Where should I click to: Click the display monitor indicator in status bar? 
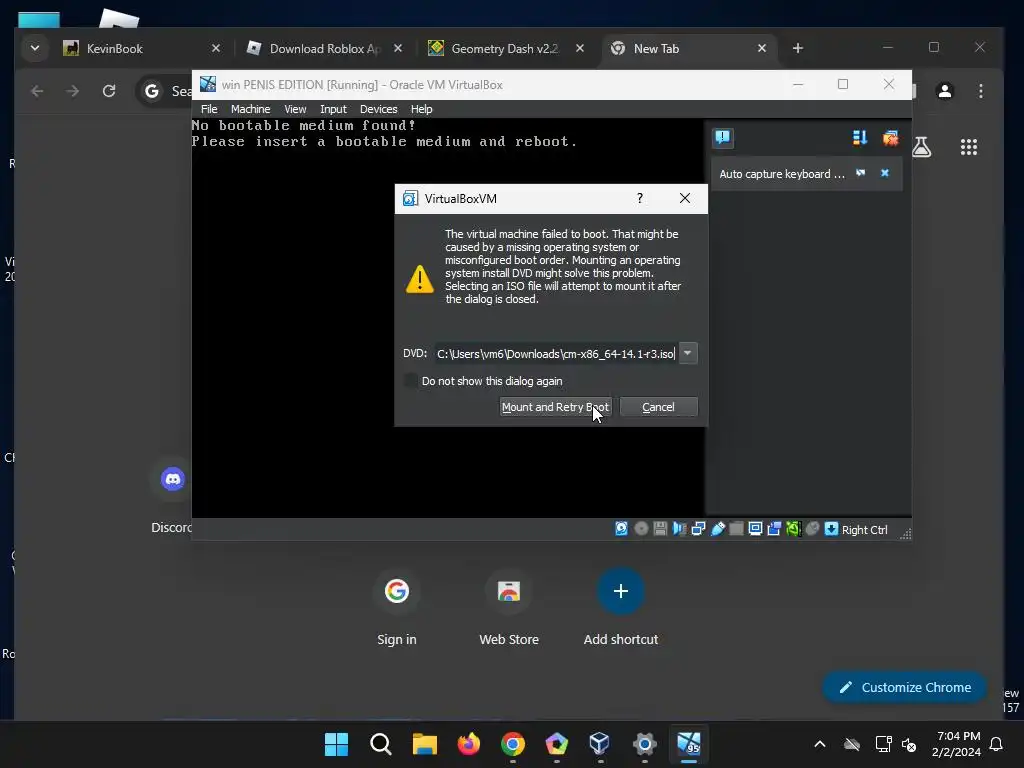tap(755, 529)
